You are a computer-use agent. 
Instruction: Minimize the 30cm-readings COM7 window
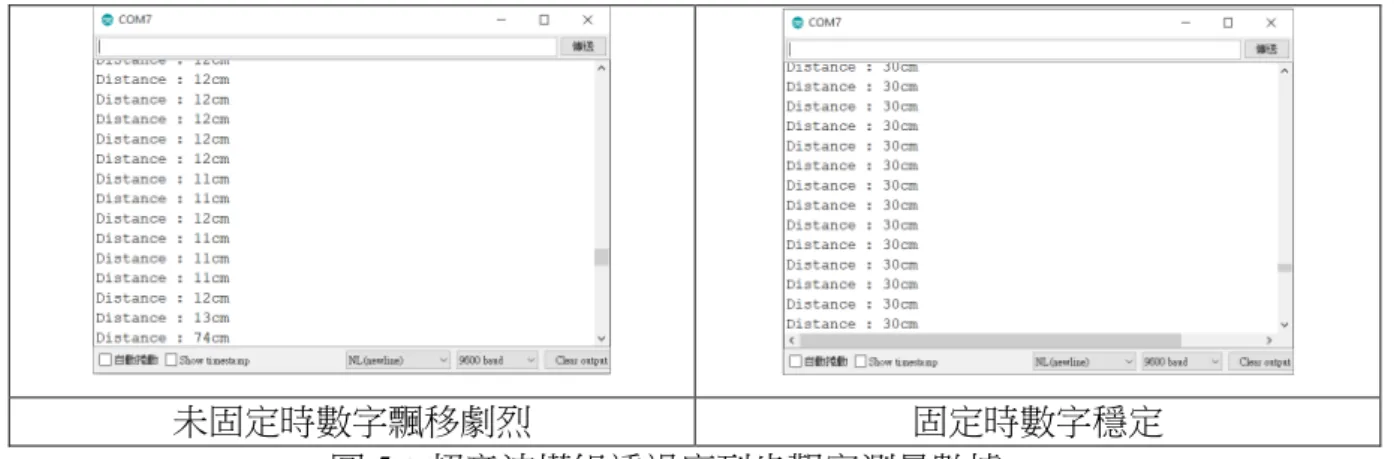[1186, 22]
